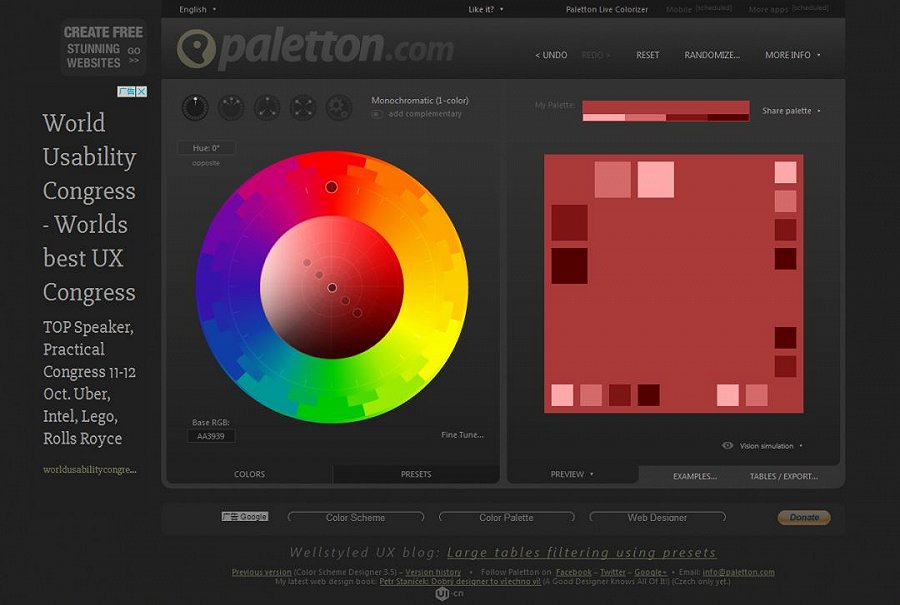
Task: Switch to the PRESETS tab
Action: [416, 474]
